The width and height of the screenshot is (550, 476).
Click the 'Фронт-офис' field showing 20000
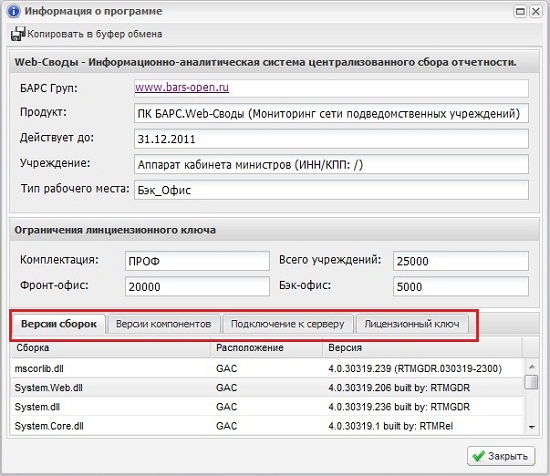[197, 287]
